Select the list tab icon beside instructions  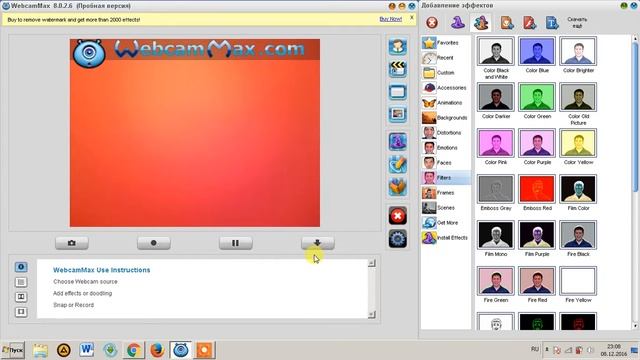(x=21, y=282)
